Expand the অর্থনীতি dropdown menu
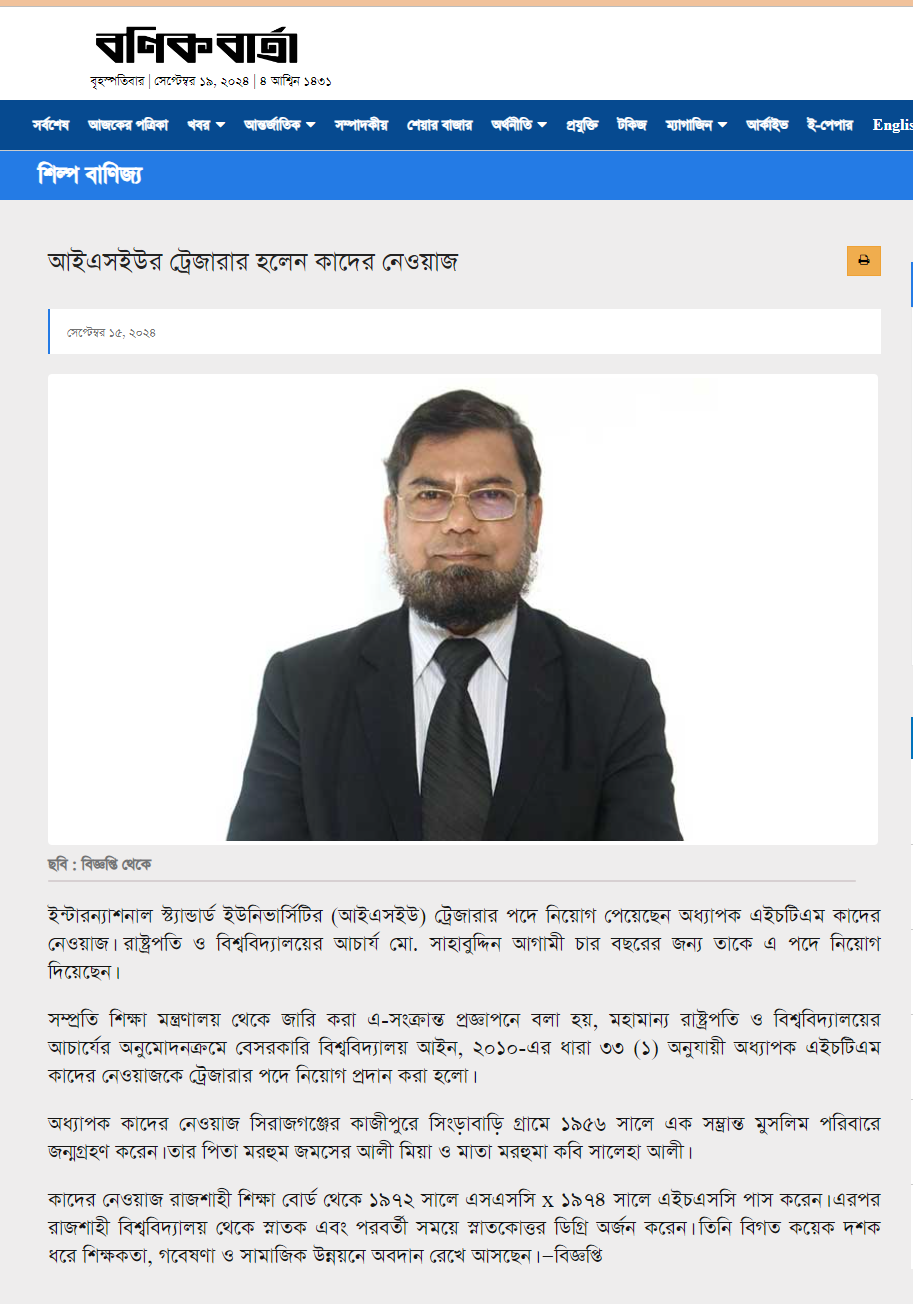913x1304 pixels. [519, 125]
